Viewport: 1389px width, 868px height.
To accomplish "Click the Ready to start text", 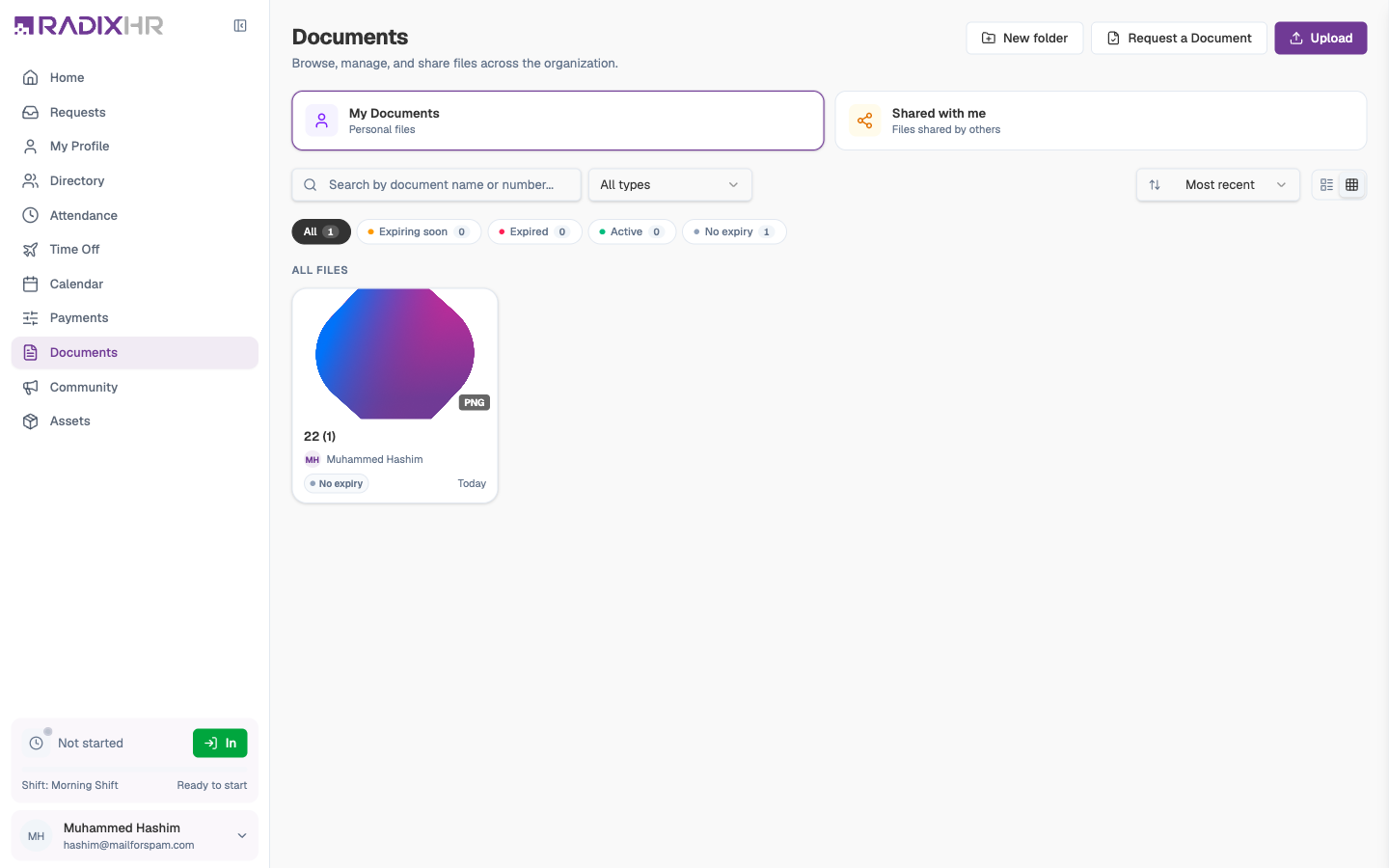I will coord(212,785).
